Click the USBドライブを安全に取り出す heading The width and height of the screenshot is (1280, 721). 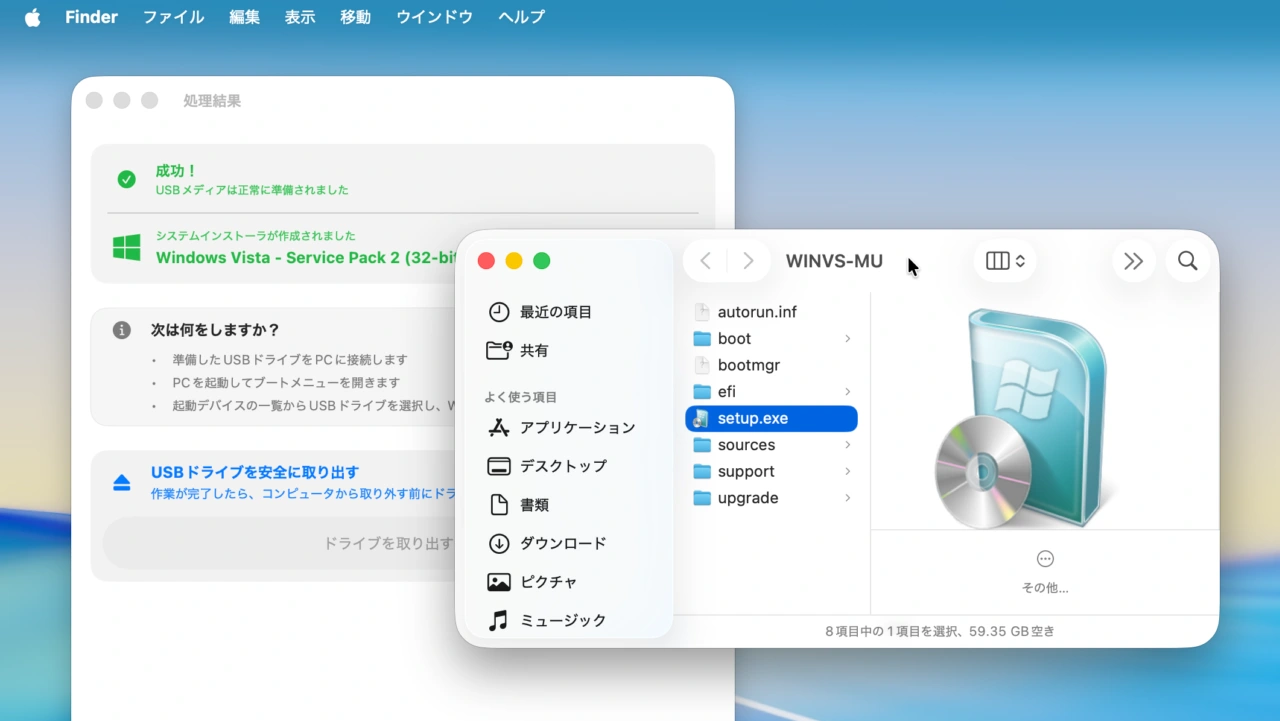pos(255,472)
